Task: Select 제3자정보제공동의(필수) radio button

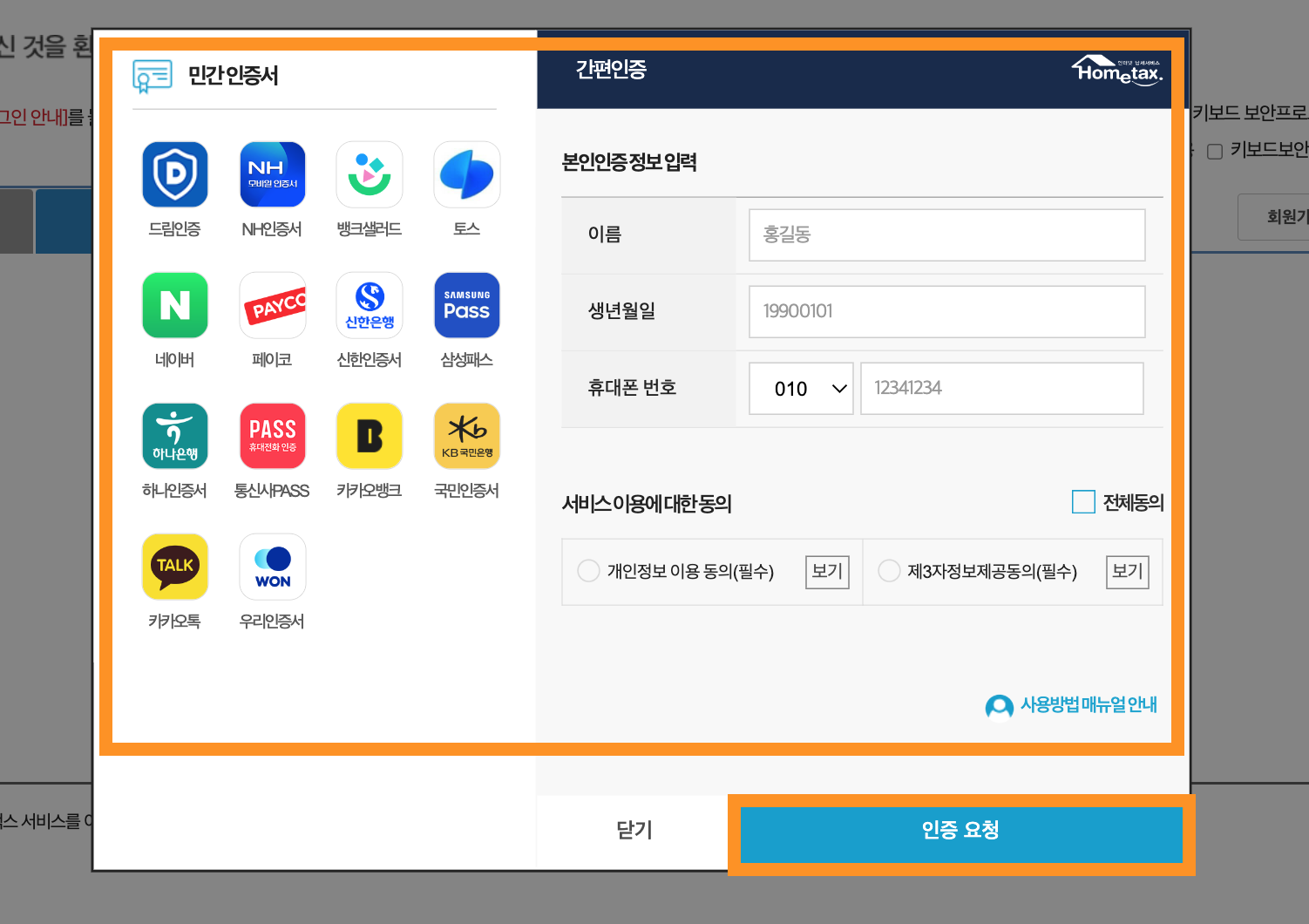Action: (889, 571)
